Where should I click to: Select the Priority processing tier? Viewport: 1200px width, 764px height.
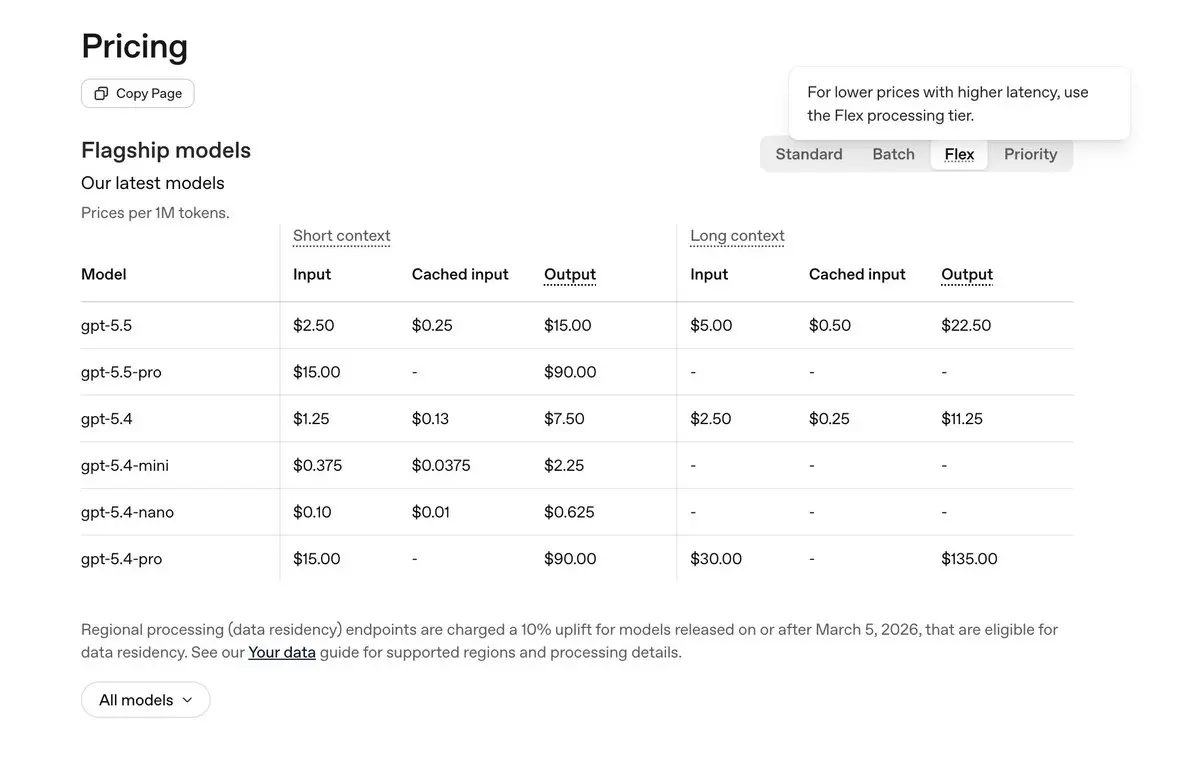point(1030,154)
